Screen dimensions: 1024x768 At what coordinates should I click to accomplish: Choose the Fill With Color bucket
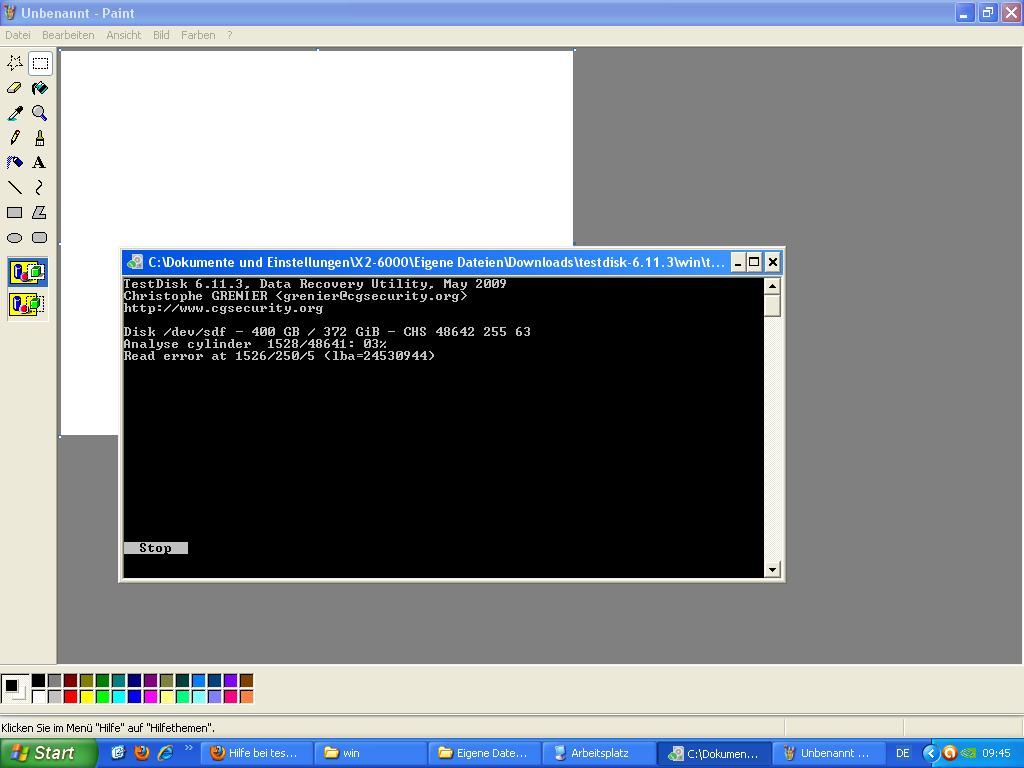(x=40, y=88)
